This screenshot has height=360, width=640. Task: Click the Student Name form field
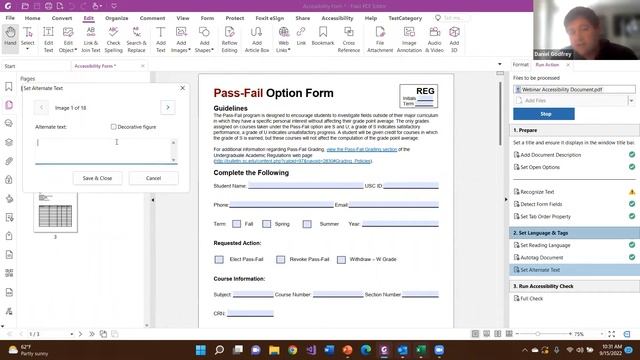pos(305,186)
